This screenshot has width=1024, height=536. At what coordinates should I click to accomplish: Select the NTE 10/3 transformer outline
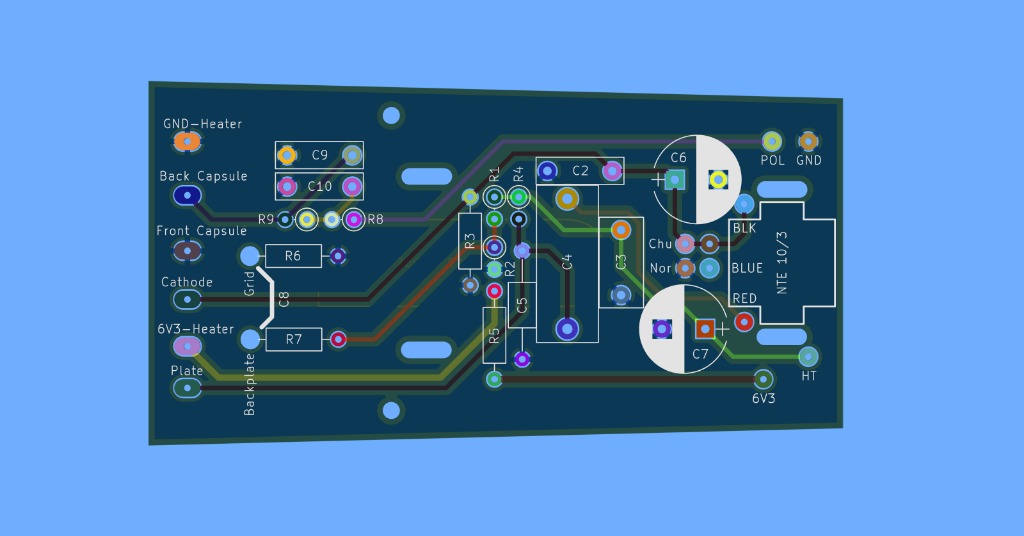click(797, 262)
